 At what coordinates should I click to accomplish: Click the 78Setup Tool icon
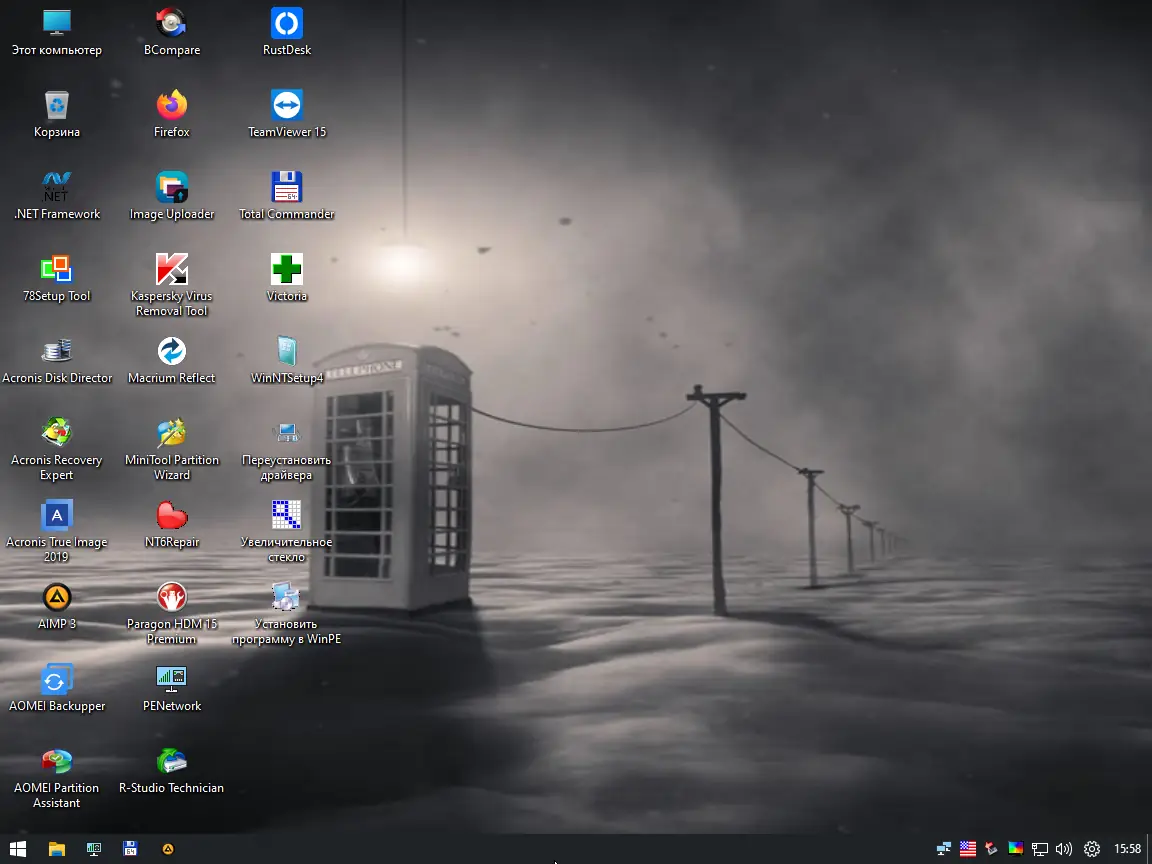click(57, 279)
